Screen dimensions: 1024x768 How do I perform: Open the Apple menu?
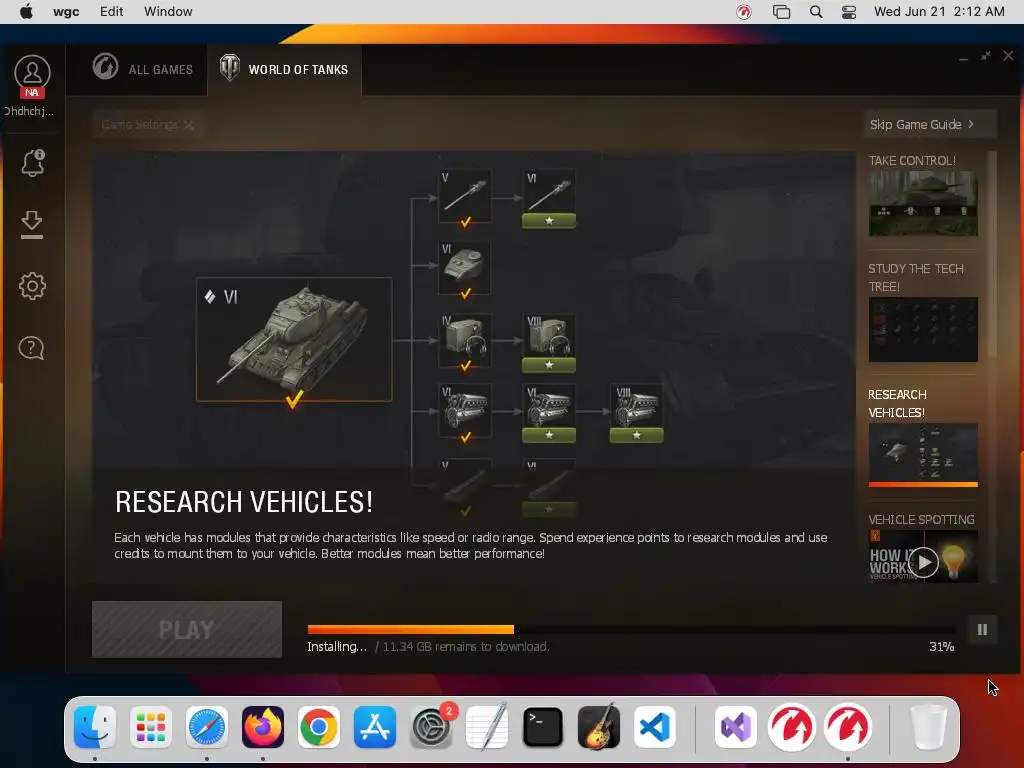[x=26, y=12]
